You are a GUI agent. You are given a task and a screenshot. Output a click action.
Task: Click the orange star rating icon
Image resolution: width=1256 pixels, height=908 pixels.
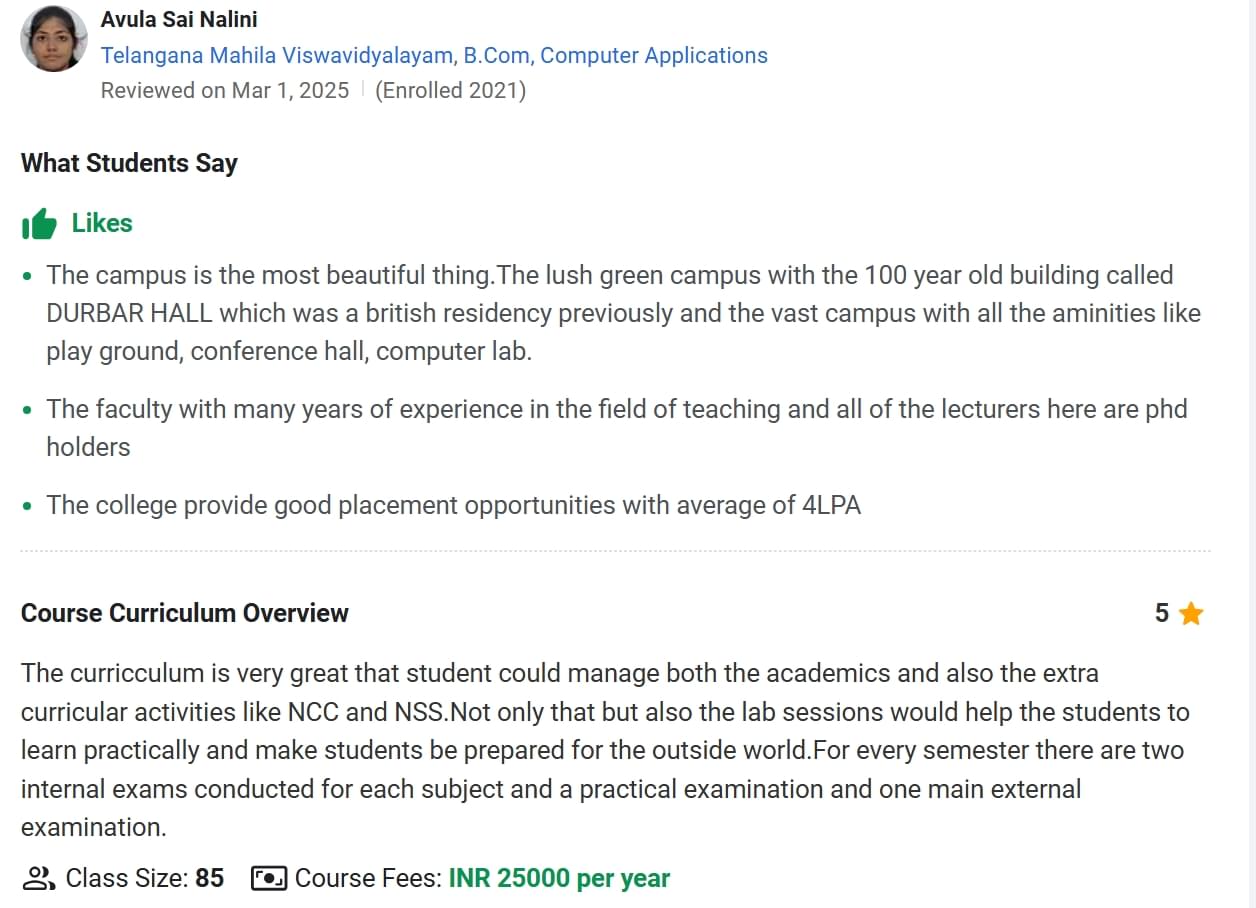1190,613
